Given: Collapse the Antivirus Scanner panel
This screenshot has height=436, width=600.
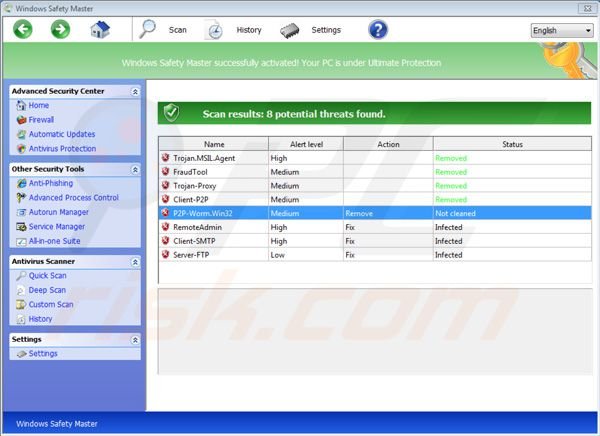Looking at the screenshot, I should point(135,262).
